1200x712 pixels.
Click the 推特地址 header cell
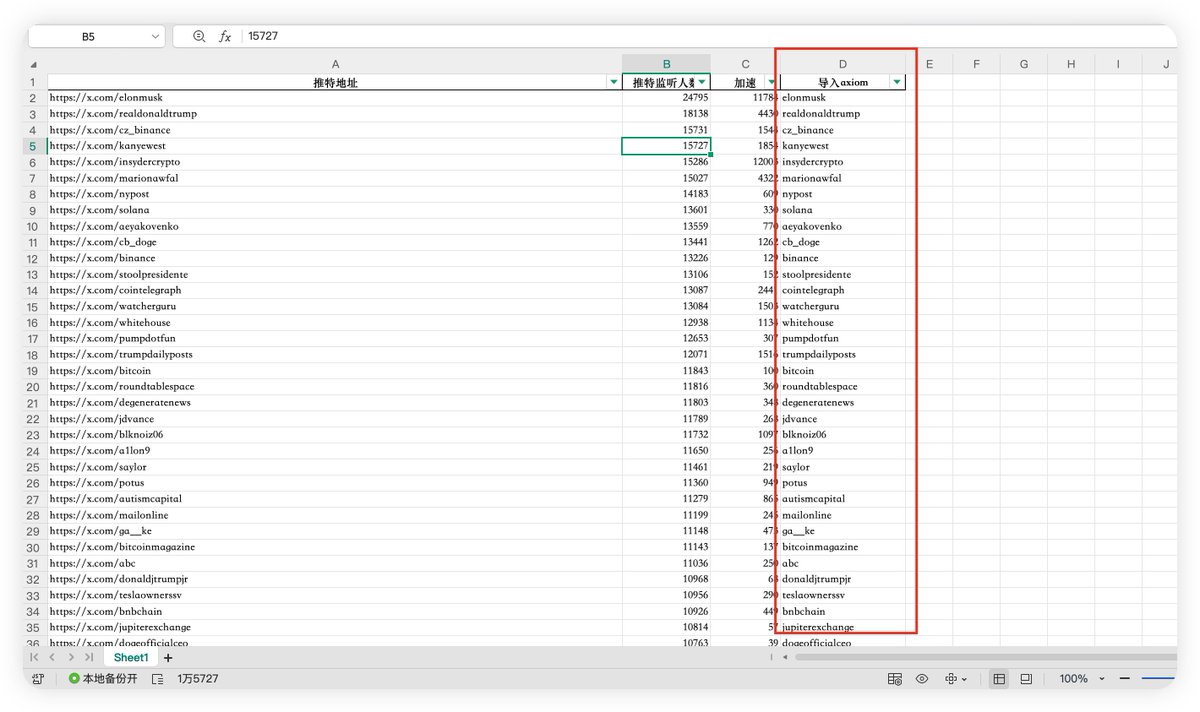click(335, 82)
